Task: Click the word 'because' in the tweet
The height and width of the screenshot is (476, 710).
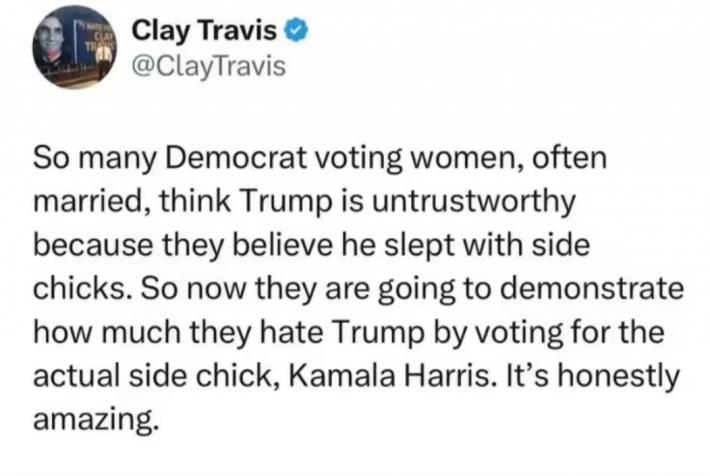Action: 94,245
